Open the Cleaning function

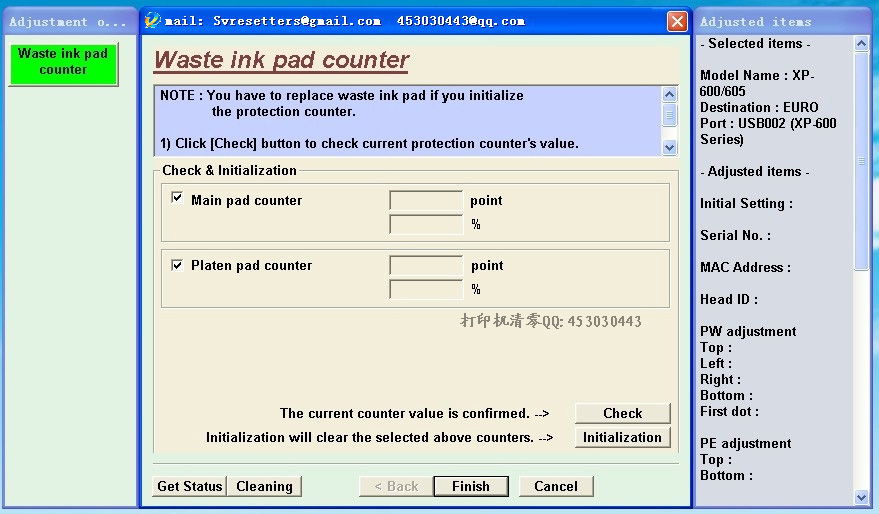click(x=265, y=486)
